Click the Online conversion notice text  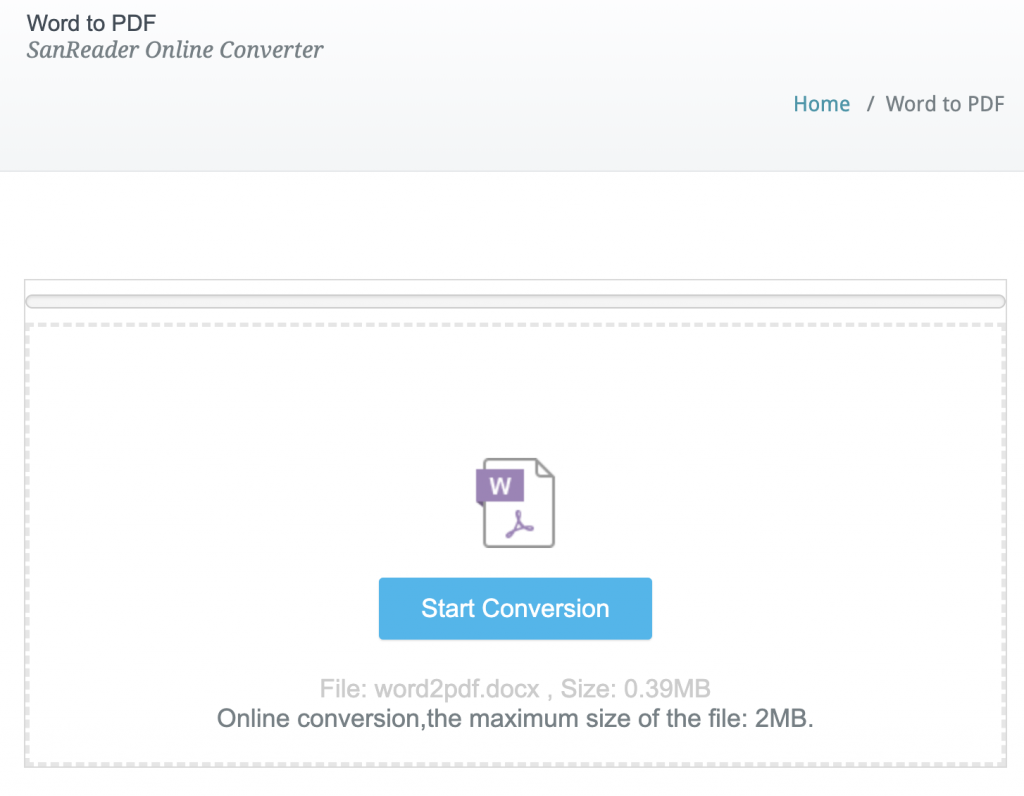coord(480,719)
